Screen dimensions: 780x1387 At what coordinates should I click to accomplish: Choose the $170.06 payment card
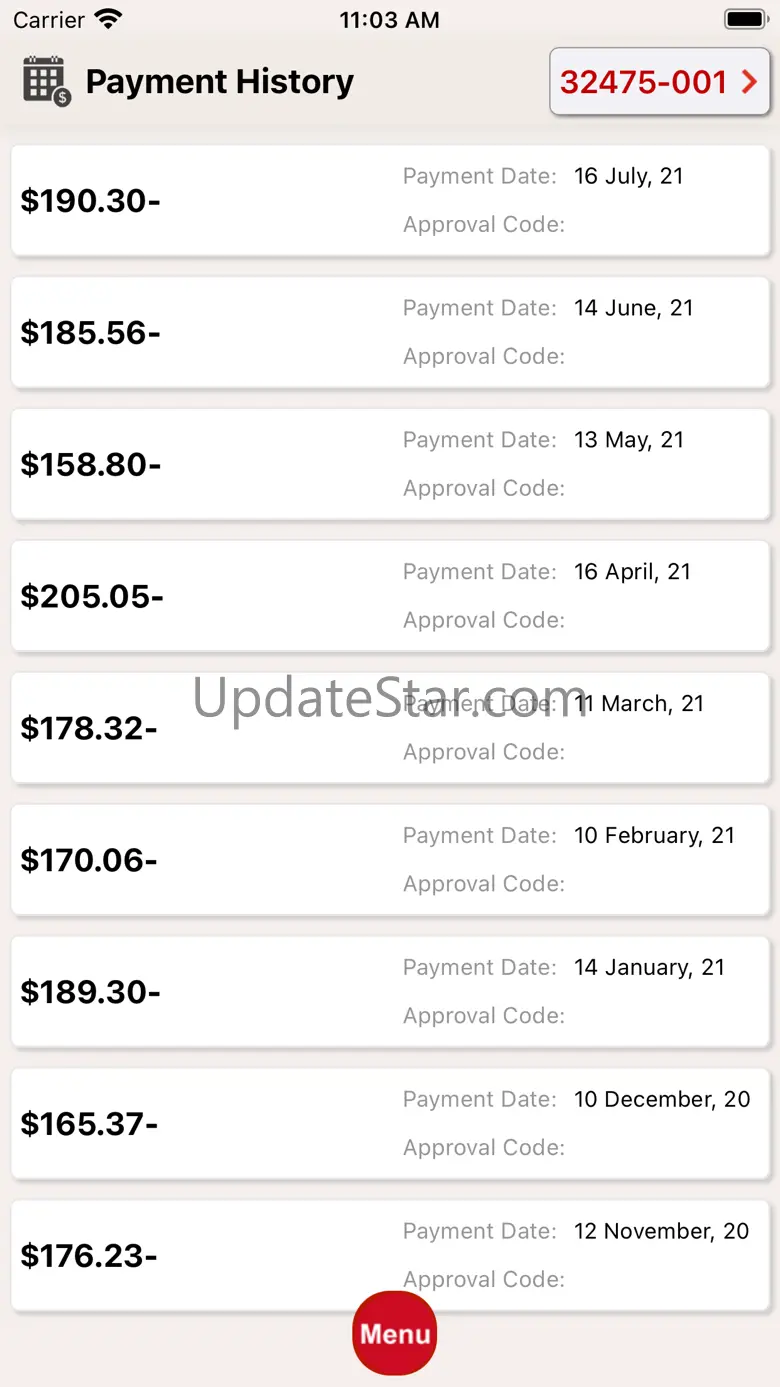390,860
